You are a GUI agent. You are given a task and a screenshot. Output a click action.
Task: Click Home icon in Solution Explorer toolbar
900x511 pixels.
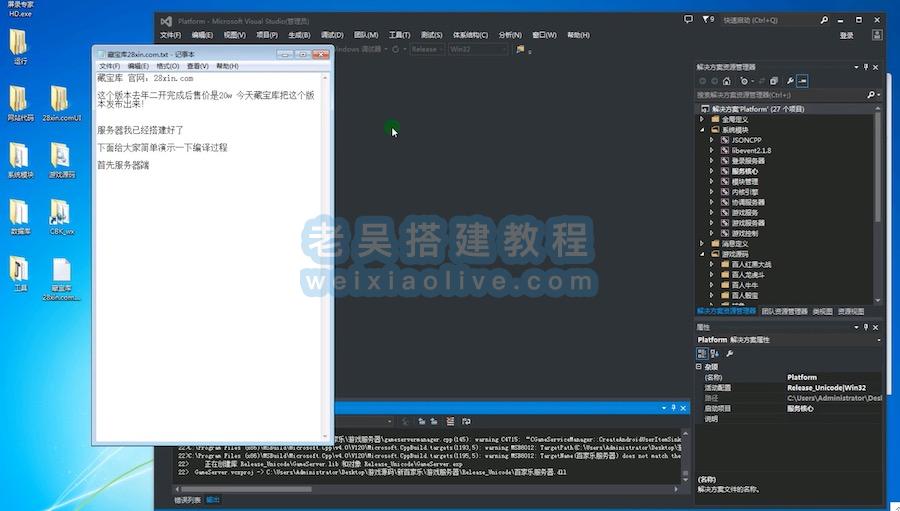727,81
